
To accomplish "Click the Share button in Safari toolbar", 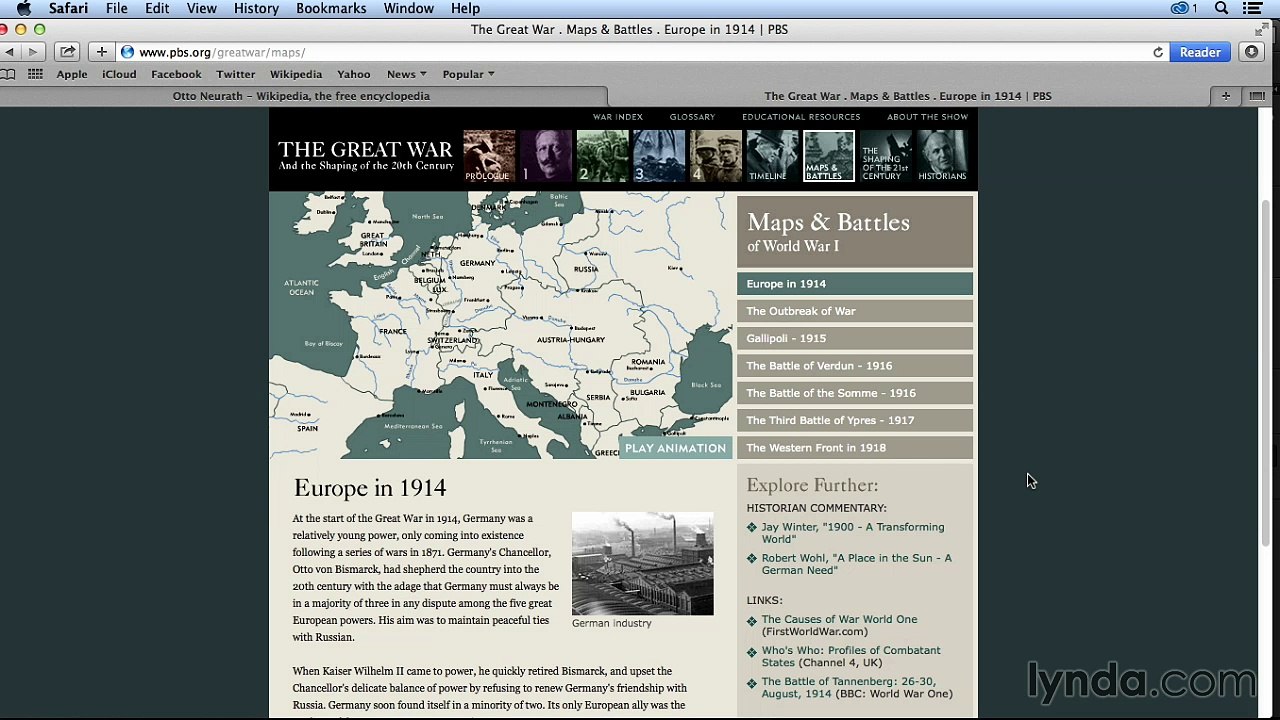I will [67, 52].
